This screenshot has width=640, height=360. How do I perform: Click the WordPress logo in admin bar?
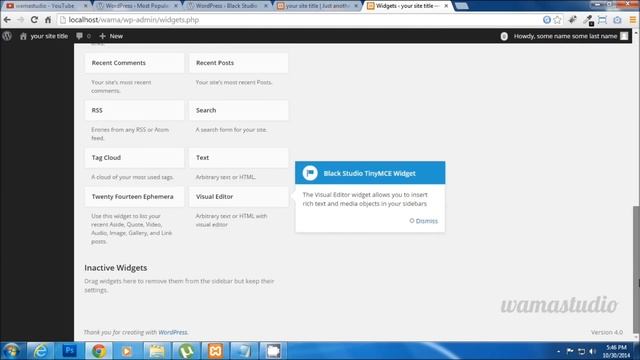7,36
